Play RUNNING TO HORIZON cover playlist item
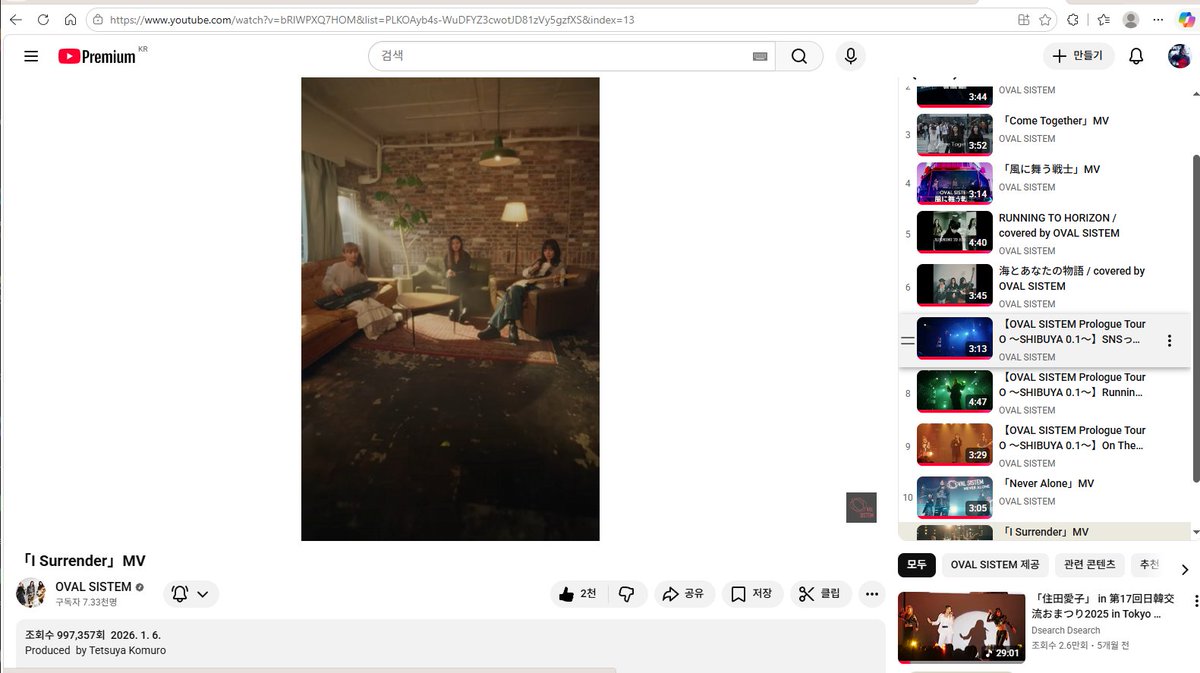 pyautogui.click(x=1044, y=234)
